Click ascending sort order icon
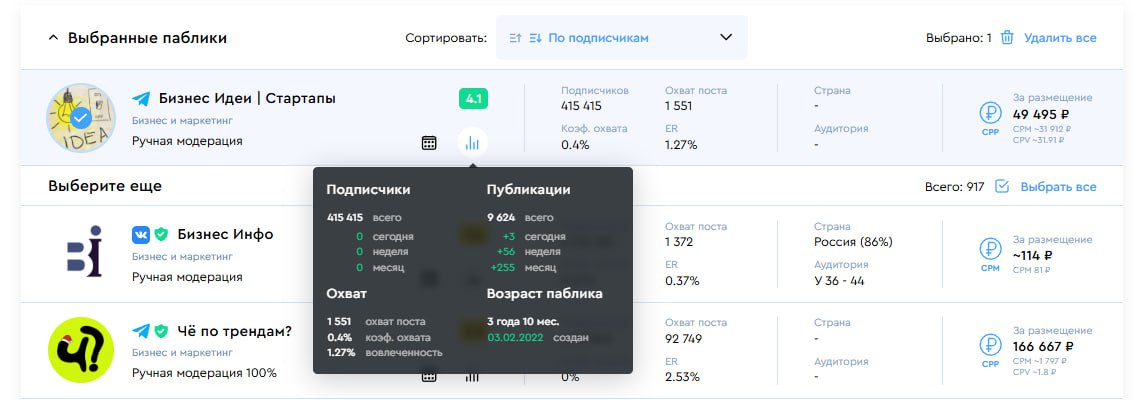1140x400 pixels. point(515,38)
